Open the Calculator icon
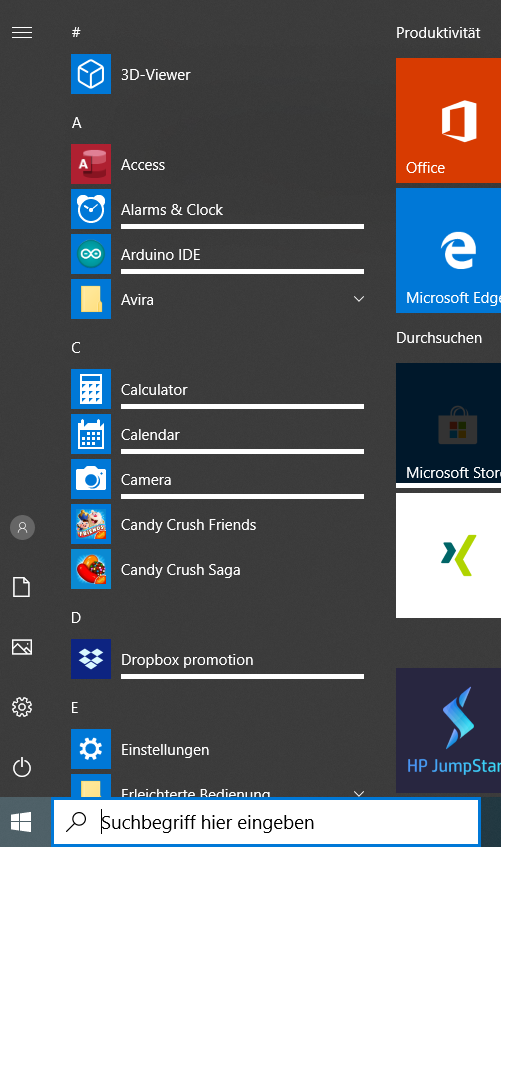This screenshot has height=1080, width=510. (x=91, y=389)
